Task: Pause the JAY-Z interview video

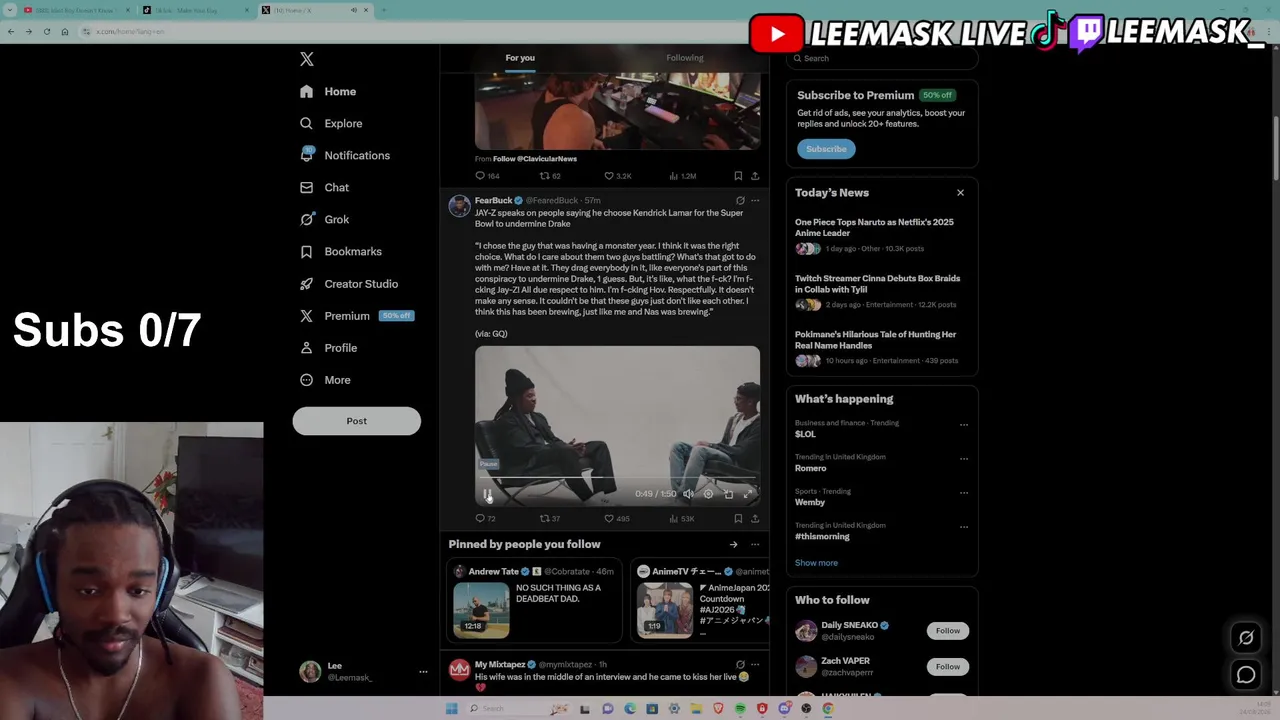Action: tap(487, 493)
